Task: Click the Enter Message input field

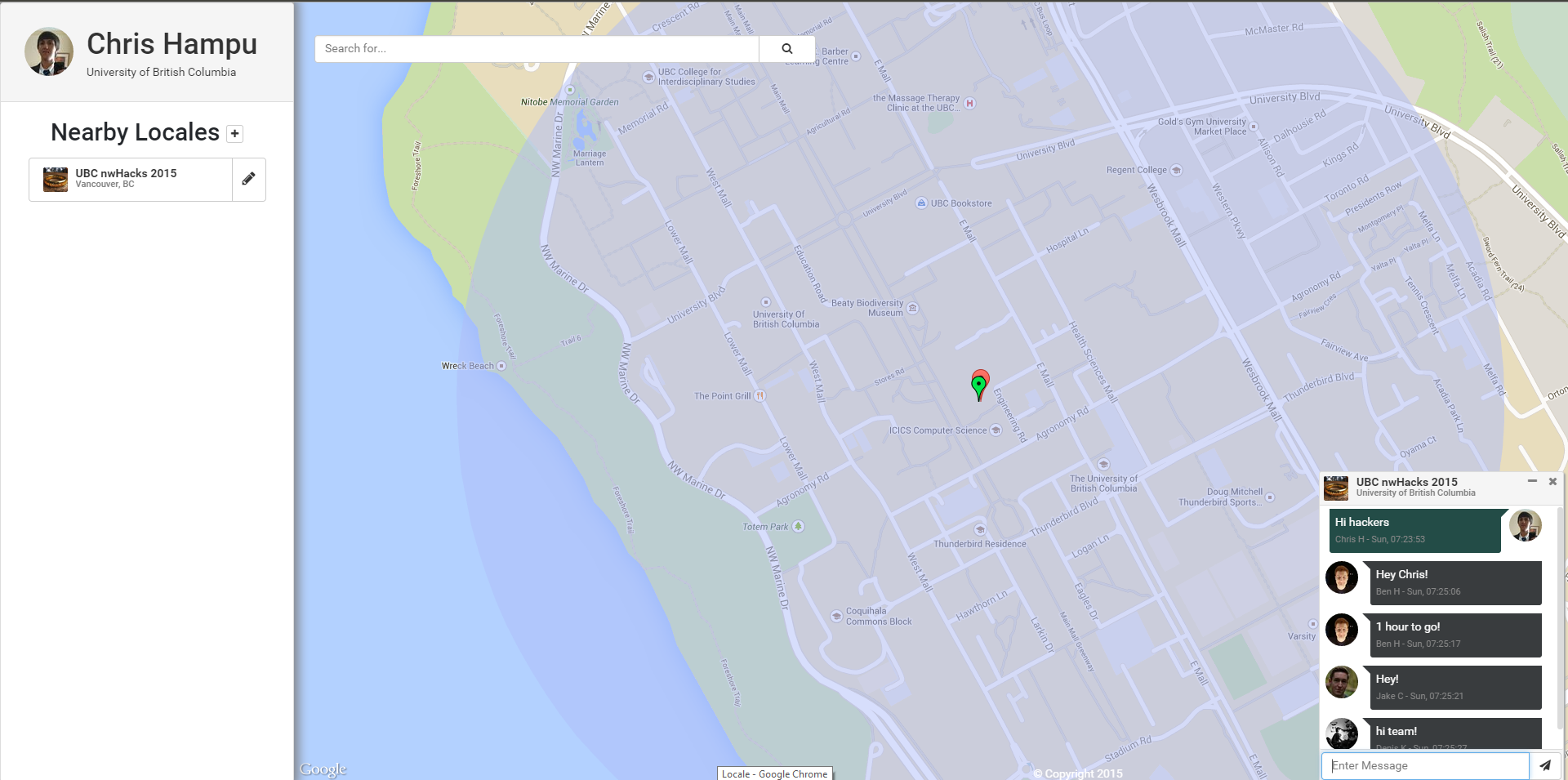Action: coord(1425,765)
